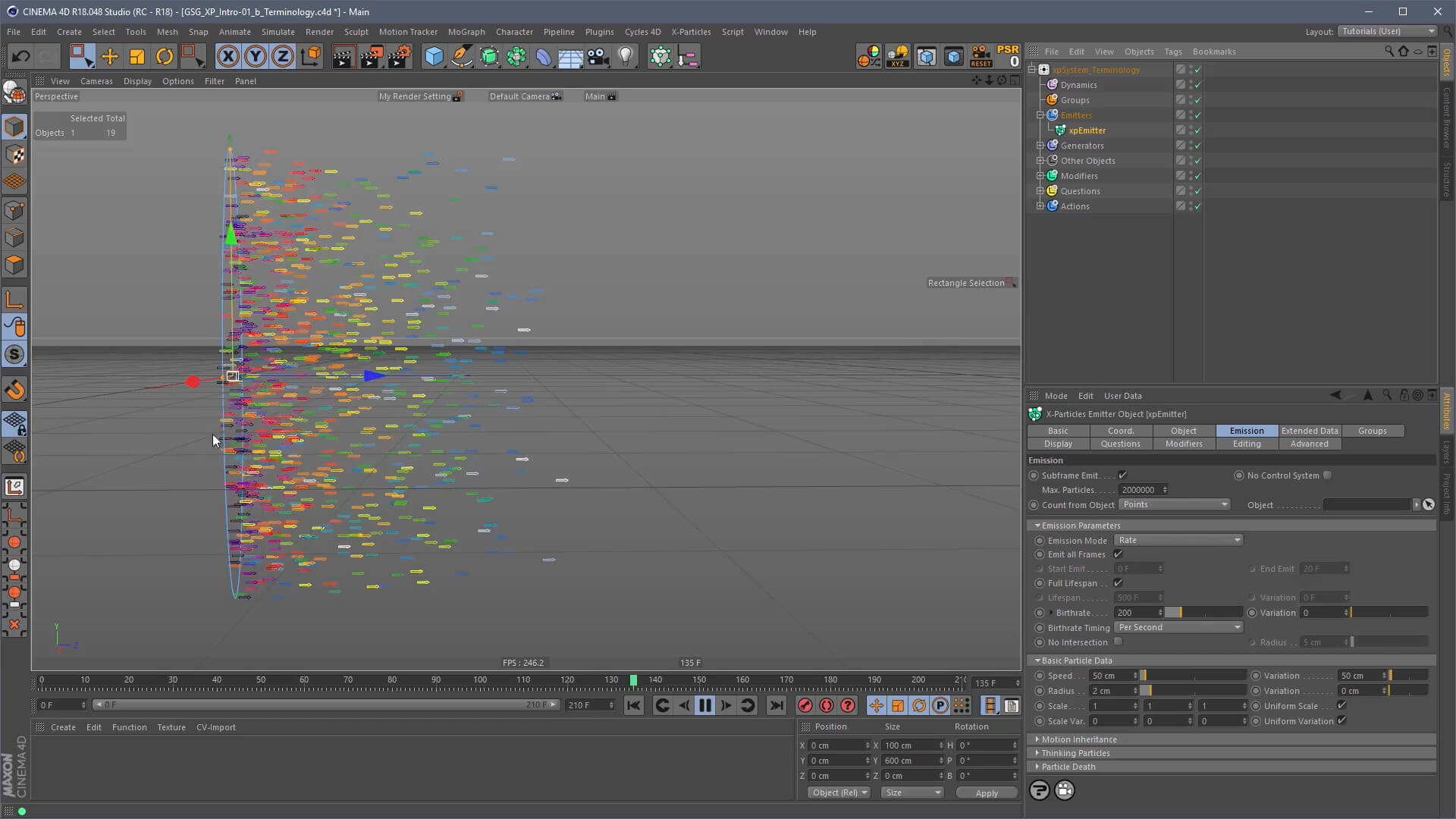Click the Undo arrow icon
The image size is (1456, 819).
tap(20, 56)
